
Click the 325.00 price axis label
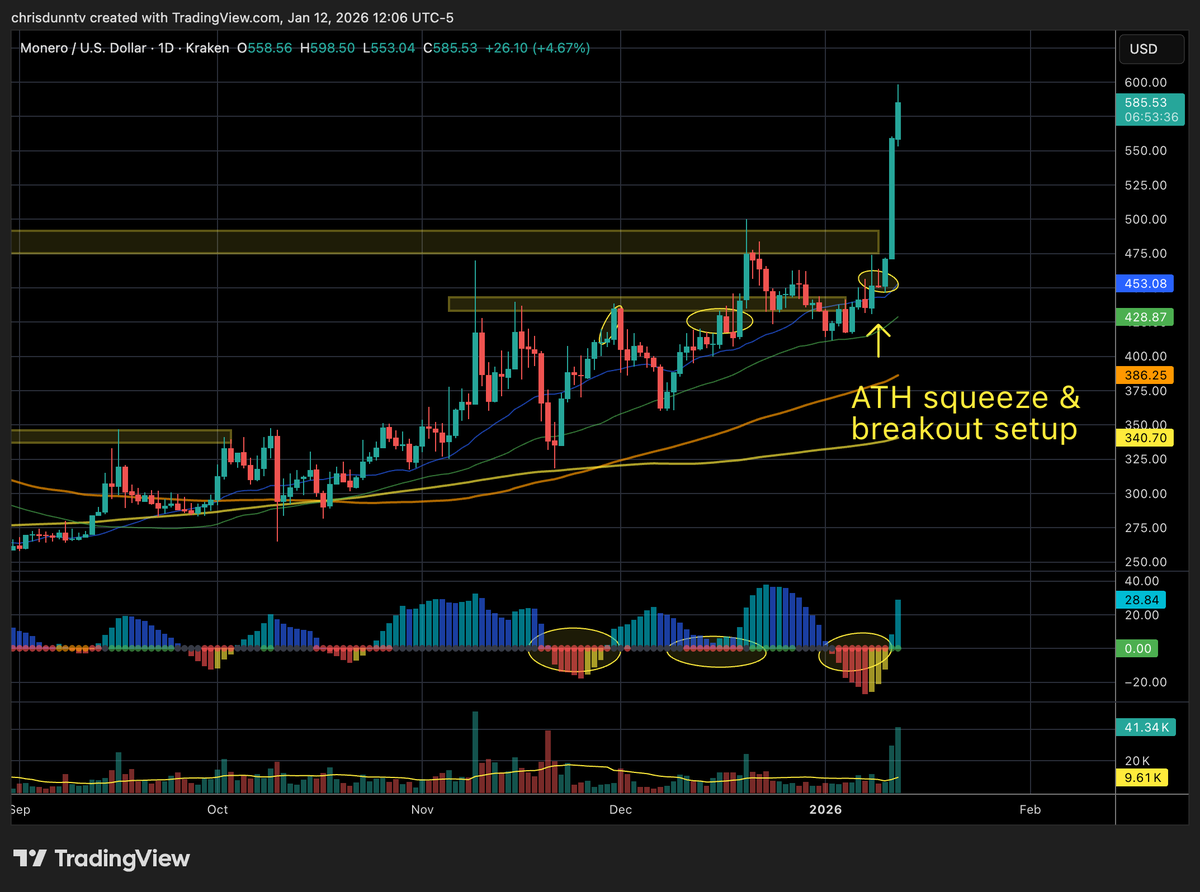click(x=1144, y=459)
